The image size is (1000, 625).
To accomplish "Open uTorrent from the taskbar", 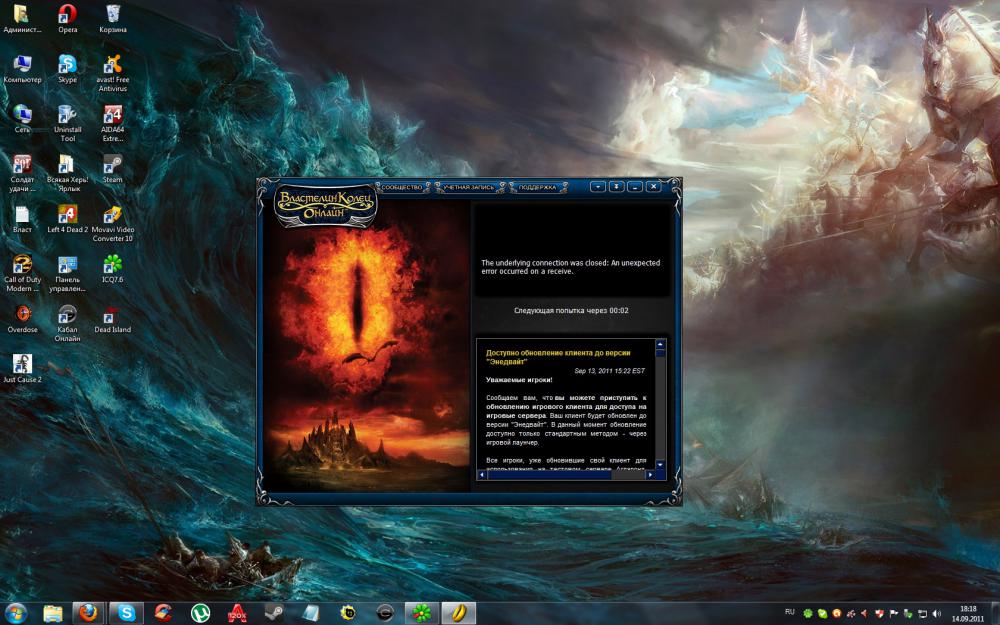I will click(201, 613).
